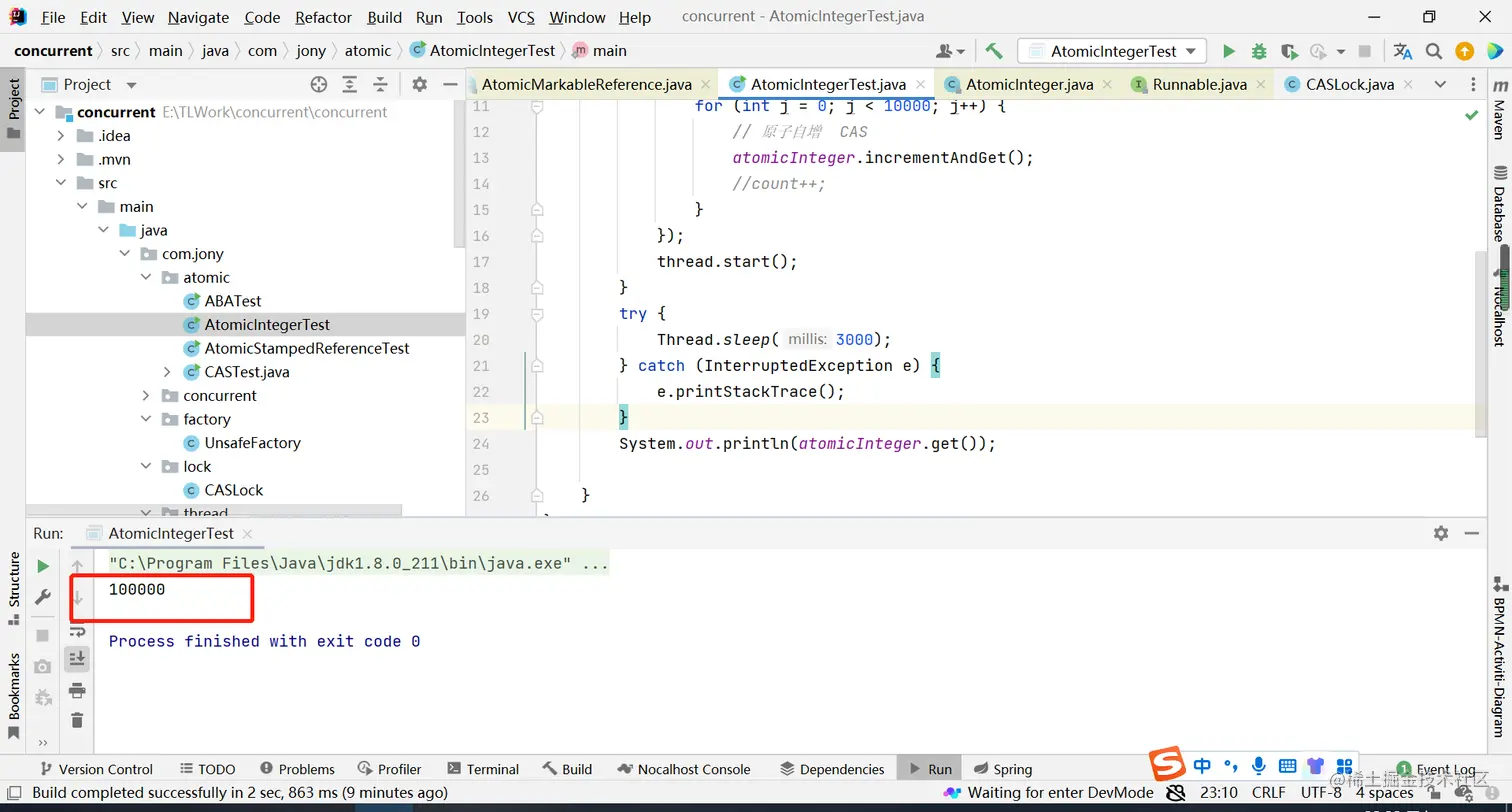Build the project with the hammer icon
Image resolution: width=1512 pixels, height=812 pixels.
993,51
